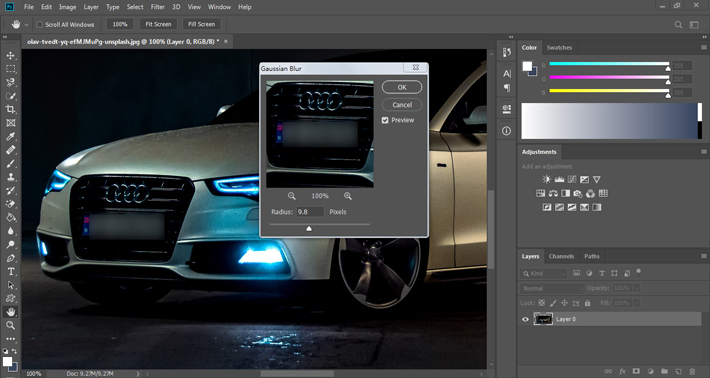710x378 pixels.
Task: Add a Brightness/Contrast adjustment
Action: pyautogui.click(x=547, y=179)
